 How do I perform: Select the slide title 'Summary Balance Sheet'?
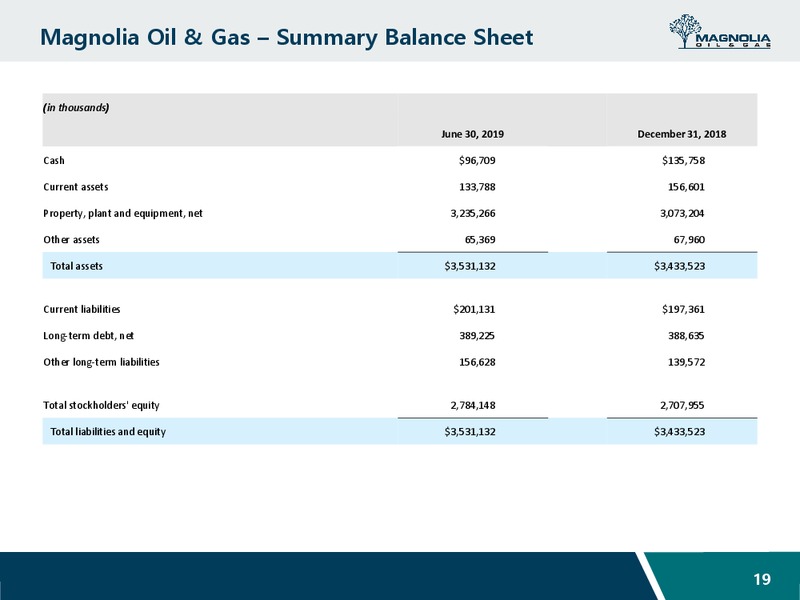[x=405, y=38]
